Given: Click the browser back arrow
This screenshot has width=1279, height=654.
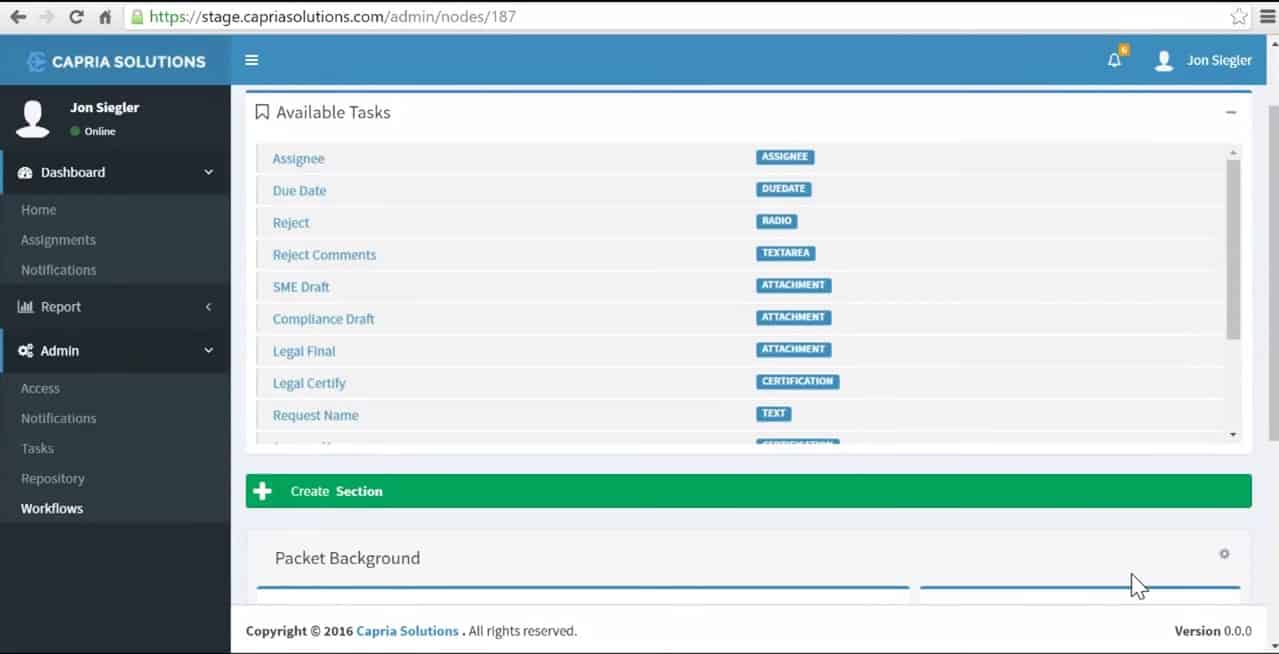Looking at the screenshot, I should [x=17, y=17].
